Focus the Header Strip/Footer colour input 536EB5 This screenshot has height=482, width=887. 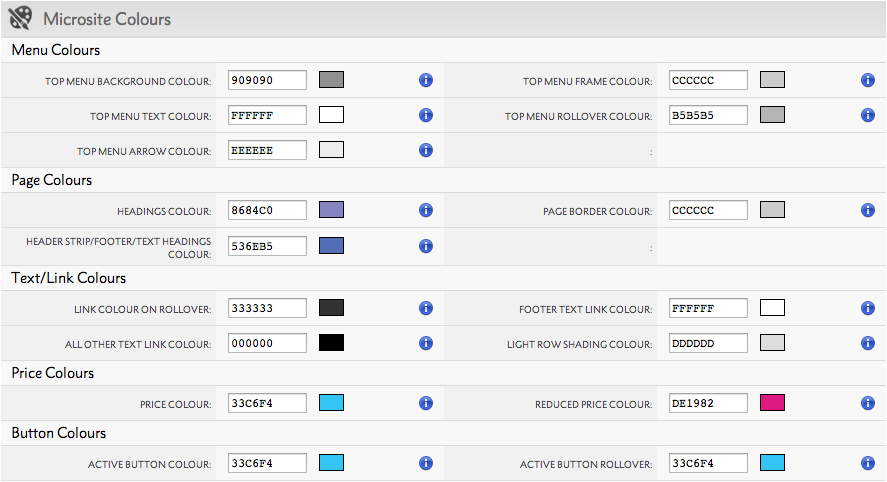click(266, 245)
